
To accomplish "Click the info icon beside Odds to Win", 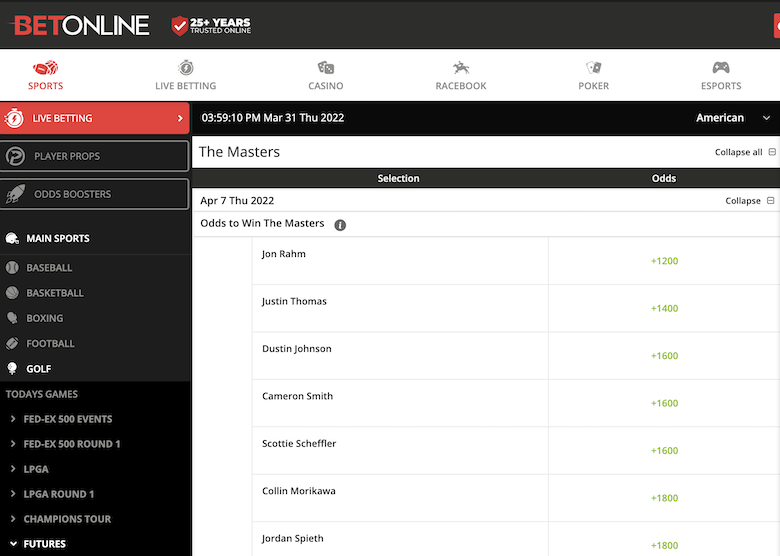I will point(340,225).
